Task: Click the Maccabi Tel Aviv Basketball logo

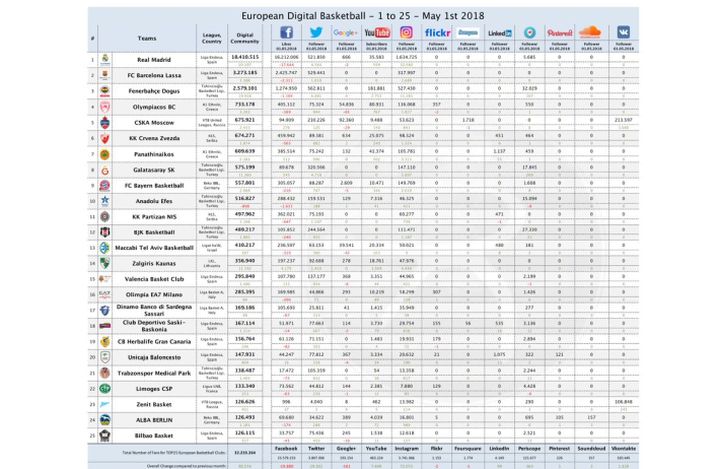Action: click(105, 248)
